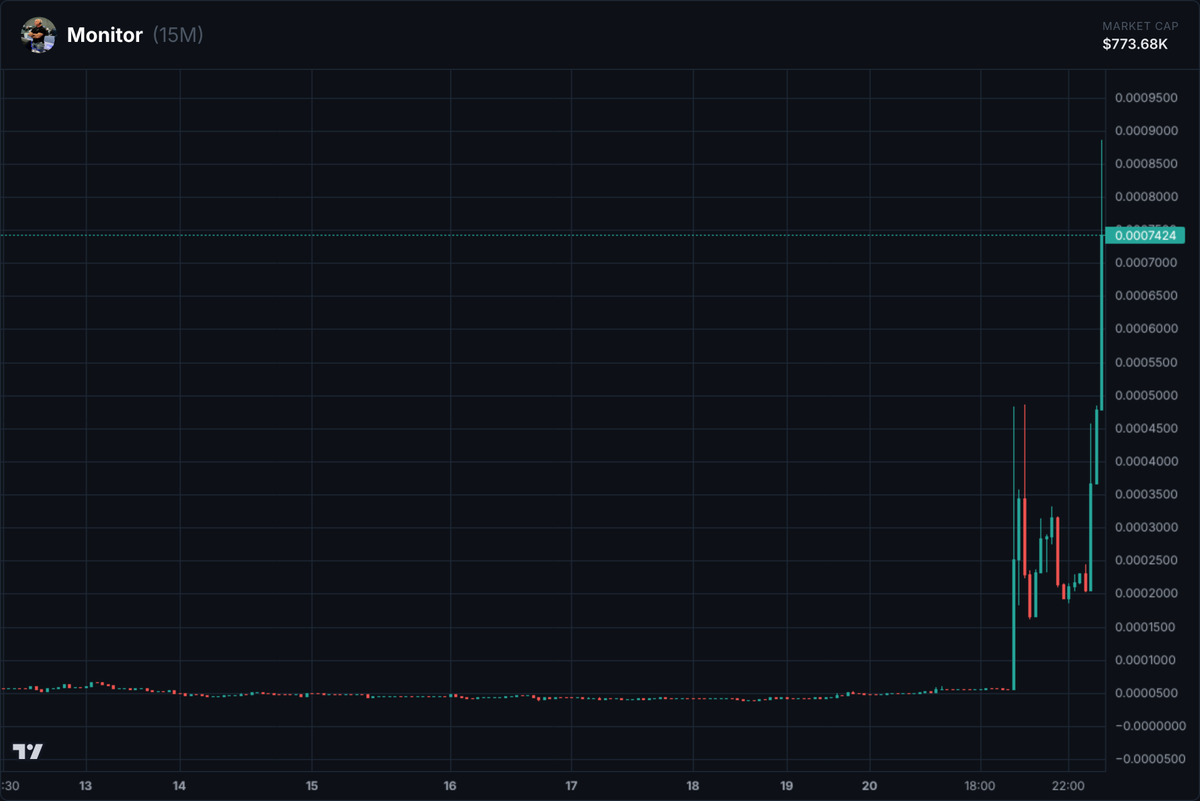The width and height of the screenshot is (1200, 801).
Task: Select the Monitor title in the header
Action: pos(104,34)
